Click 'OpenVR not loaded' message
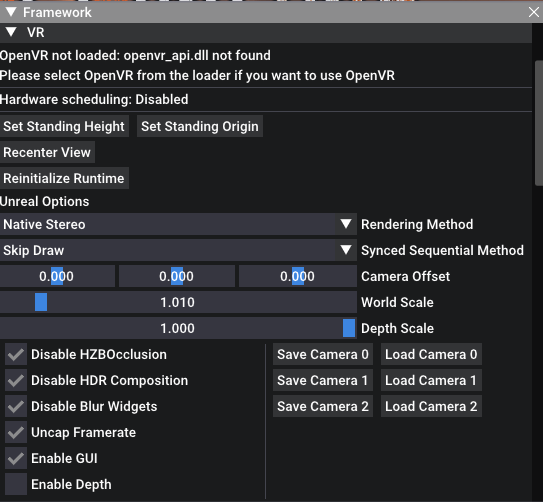Screen dimensions: 543x502 click(x=135, y=55)
